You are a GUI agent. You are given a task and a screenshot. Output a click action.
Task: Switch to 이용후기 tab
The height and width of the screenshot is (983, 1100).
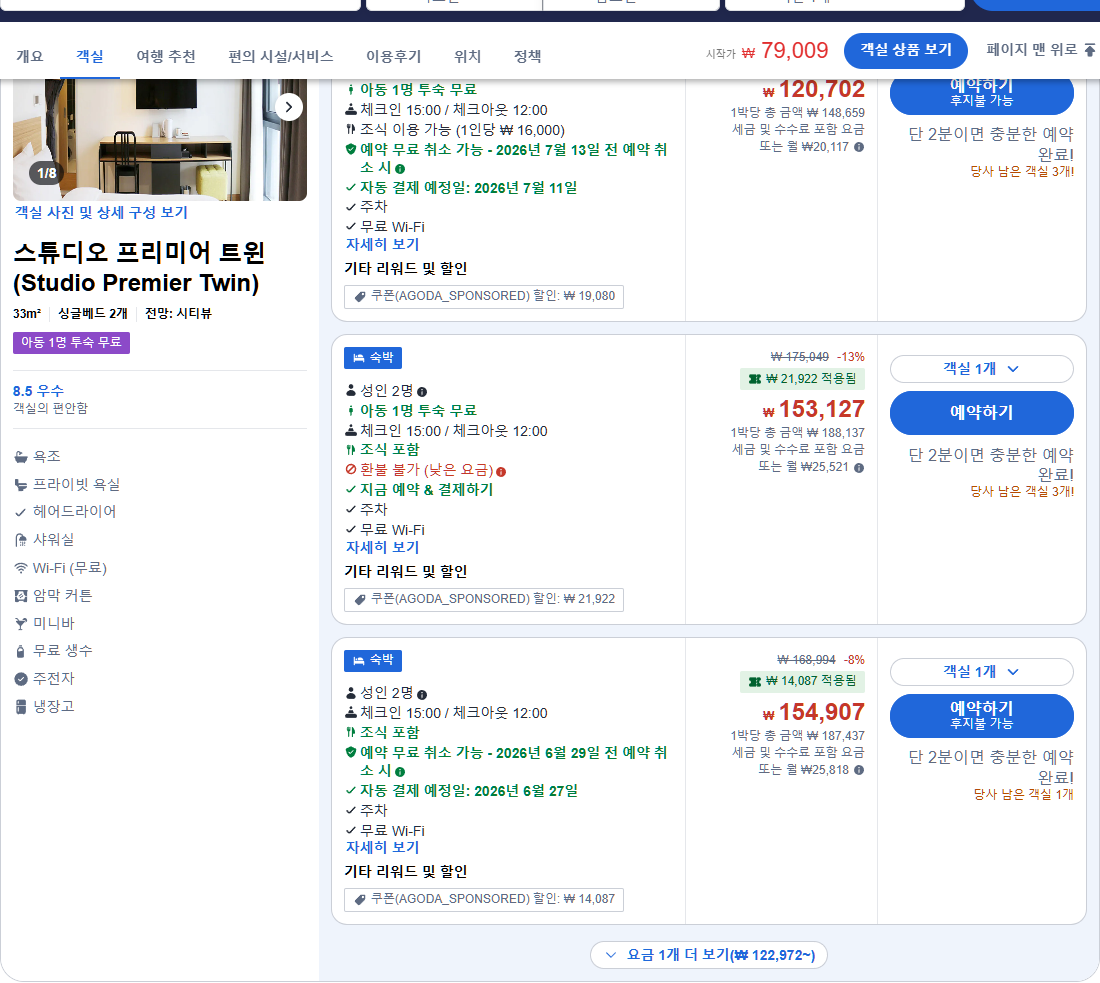tap(394, 56)
